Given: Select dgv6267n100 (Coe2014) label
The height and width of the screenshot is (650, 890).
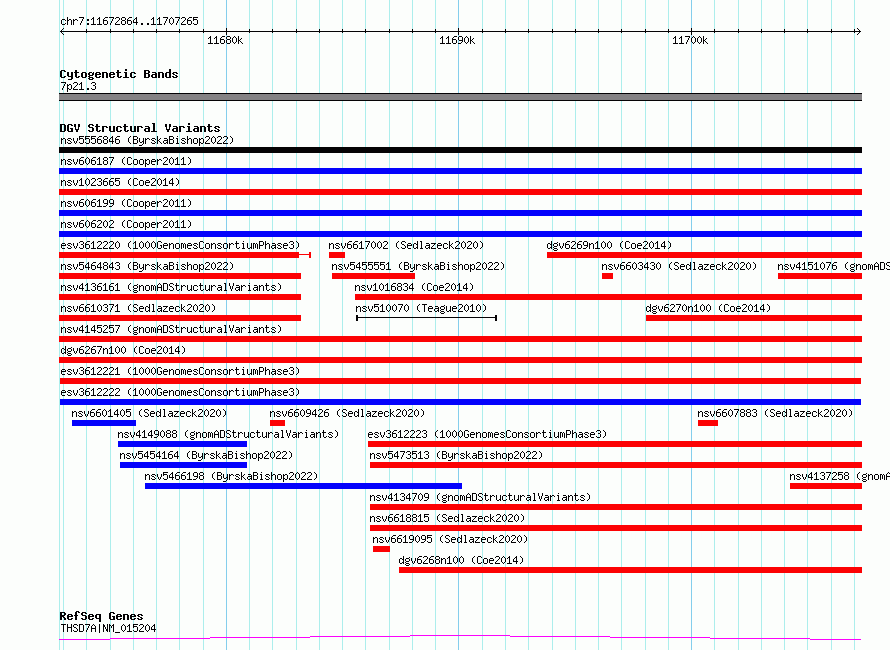Looking at the screenshot, I should (x=123, y=350).
